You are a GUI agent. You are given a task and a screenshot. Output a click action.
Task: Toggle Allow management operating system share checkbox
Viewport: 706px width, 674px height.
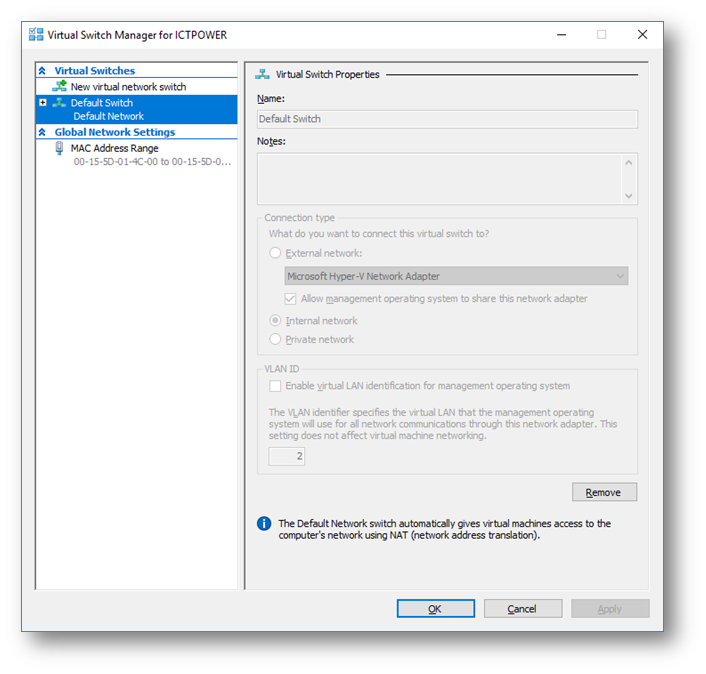pyautogui.click(x=290, y=299)
